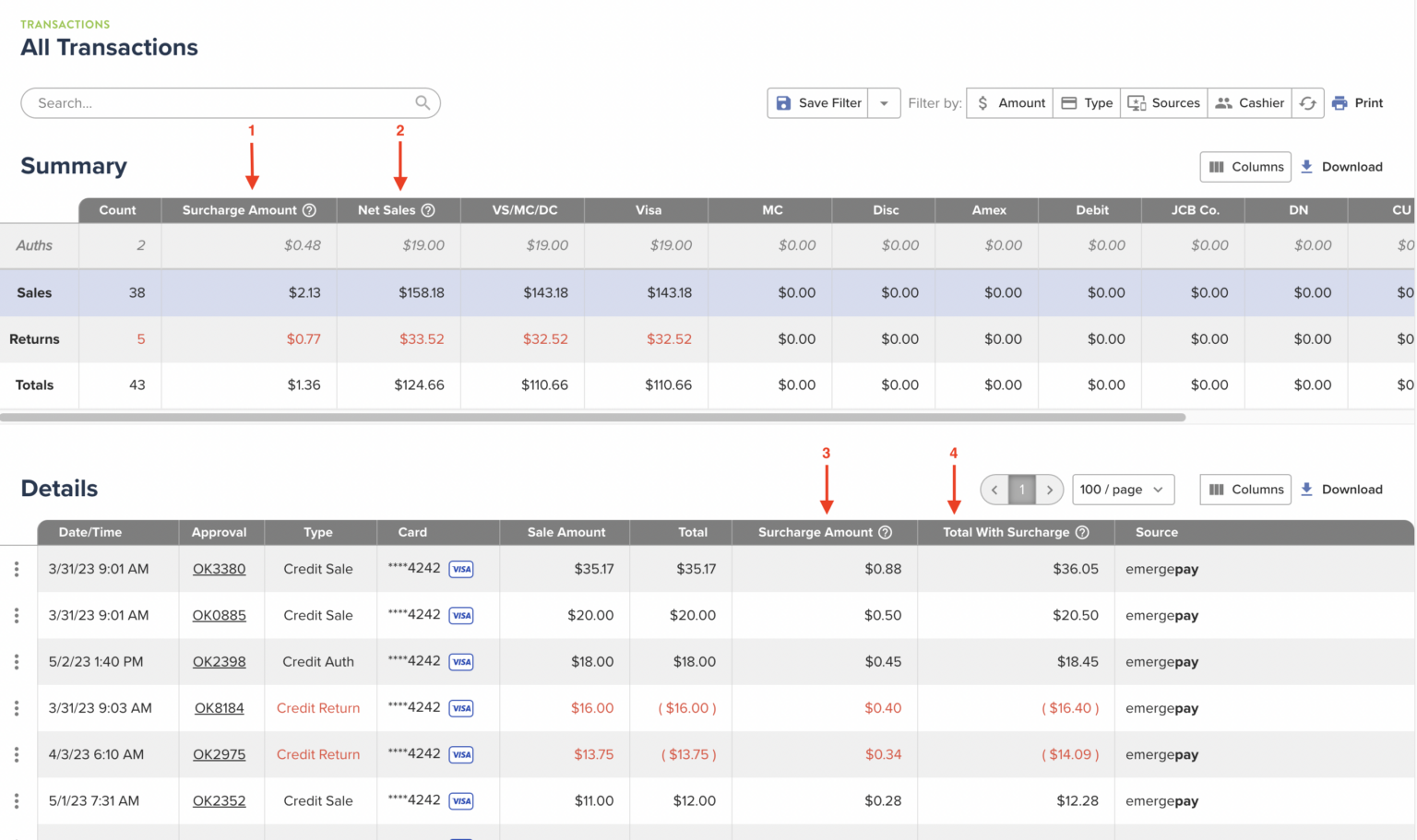
Task: Open approval link OK3380
Action: click(220, 569)
